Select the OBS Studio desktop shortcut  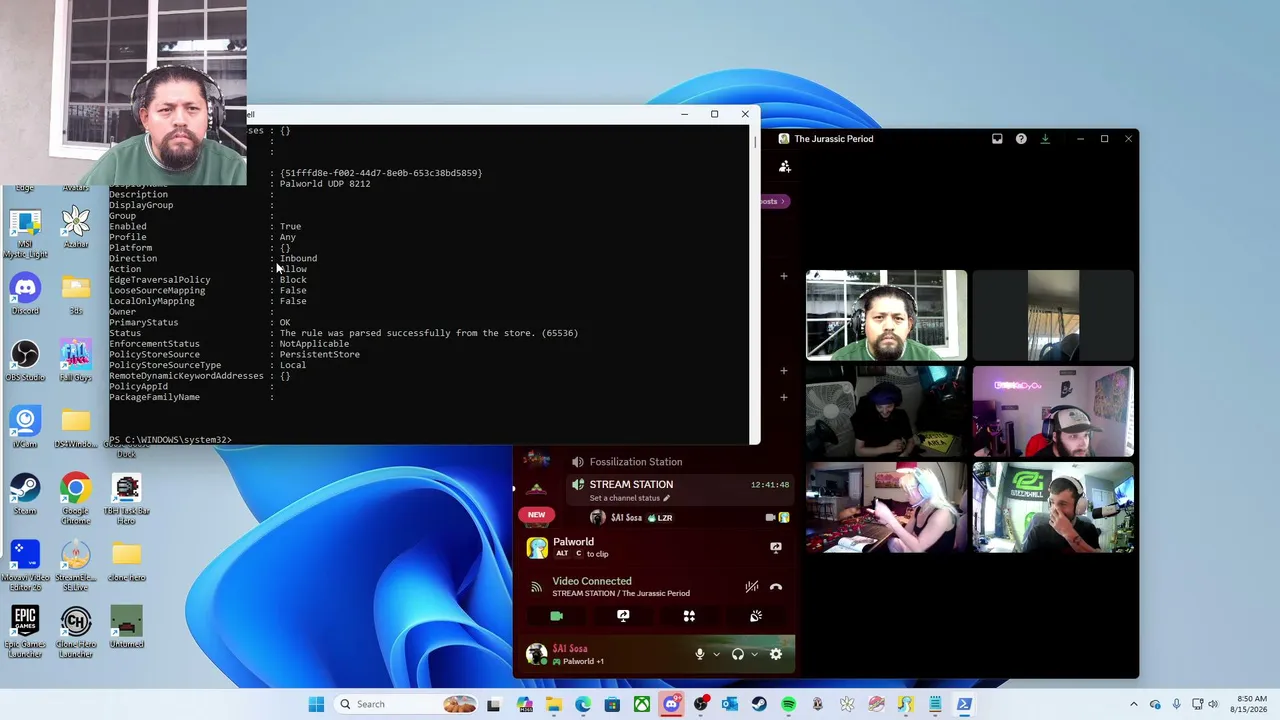click(x=25, y=361)
